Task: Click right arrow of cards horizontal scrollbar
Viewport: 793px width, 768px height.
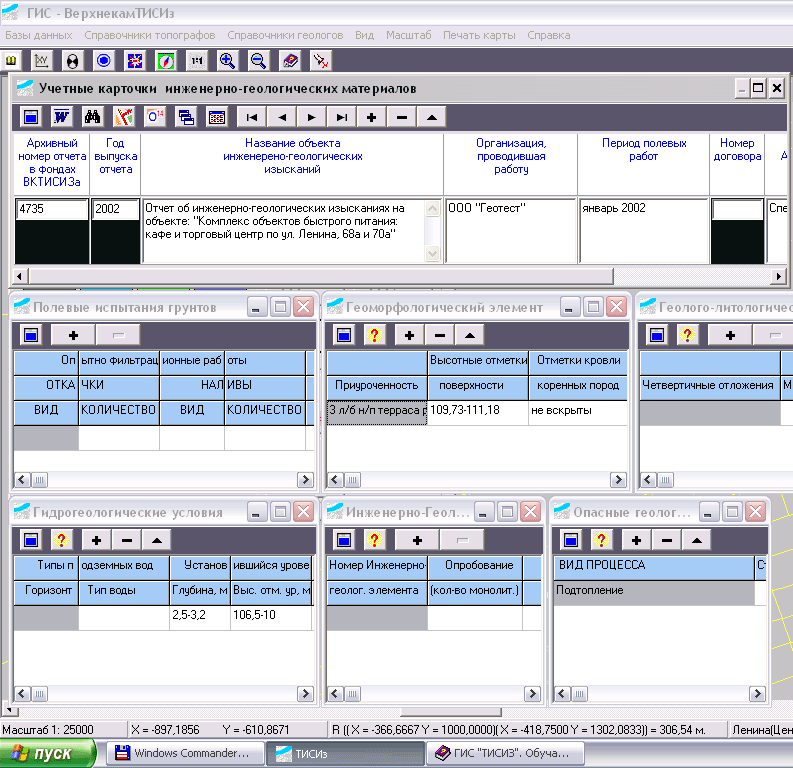Action: (x=778, y=276)
